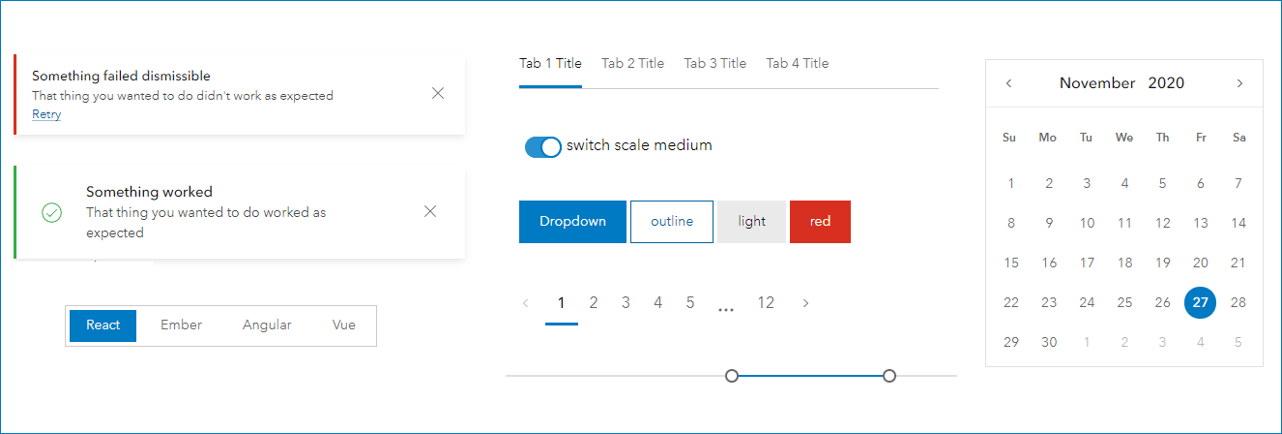Go to previous month in calendar

1009,83
